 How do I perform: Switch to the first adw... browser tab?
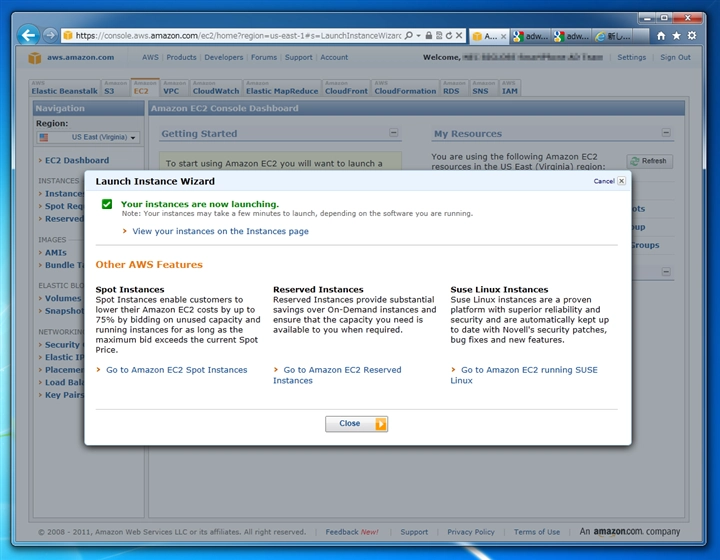pyautogui.click(x=531, y=36)
